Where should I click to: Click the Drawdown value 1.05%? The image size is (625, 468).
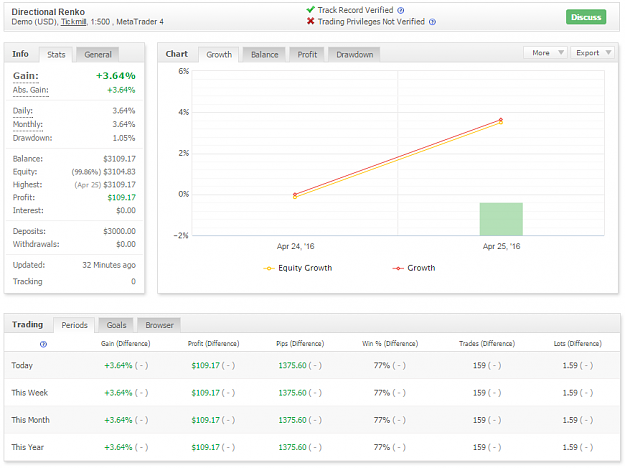(124, 138)
